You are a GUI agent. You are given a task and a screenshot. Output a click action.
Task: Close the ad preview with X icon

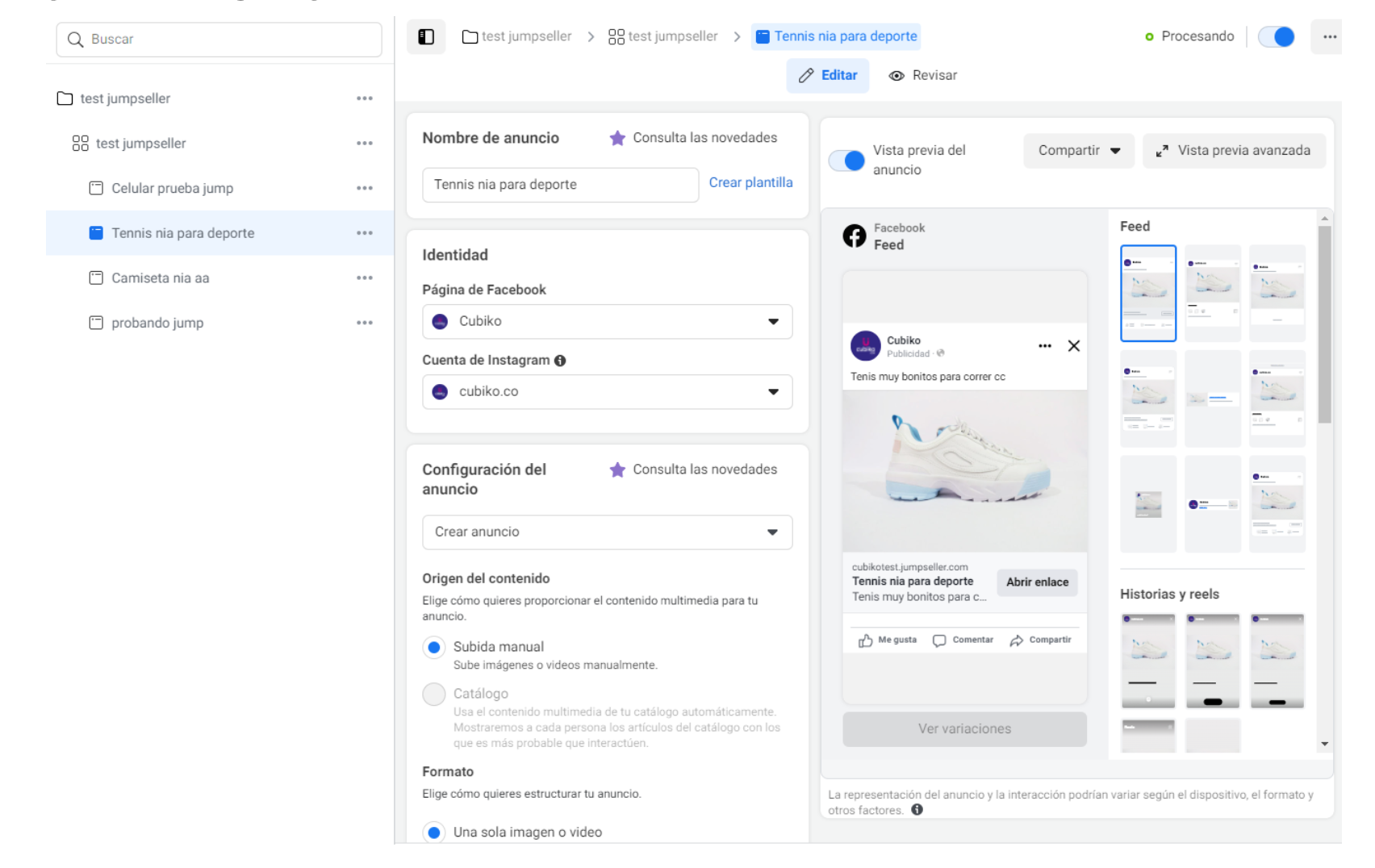[x=1073, y=346]
